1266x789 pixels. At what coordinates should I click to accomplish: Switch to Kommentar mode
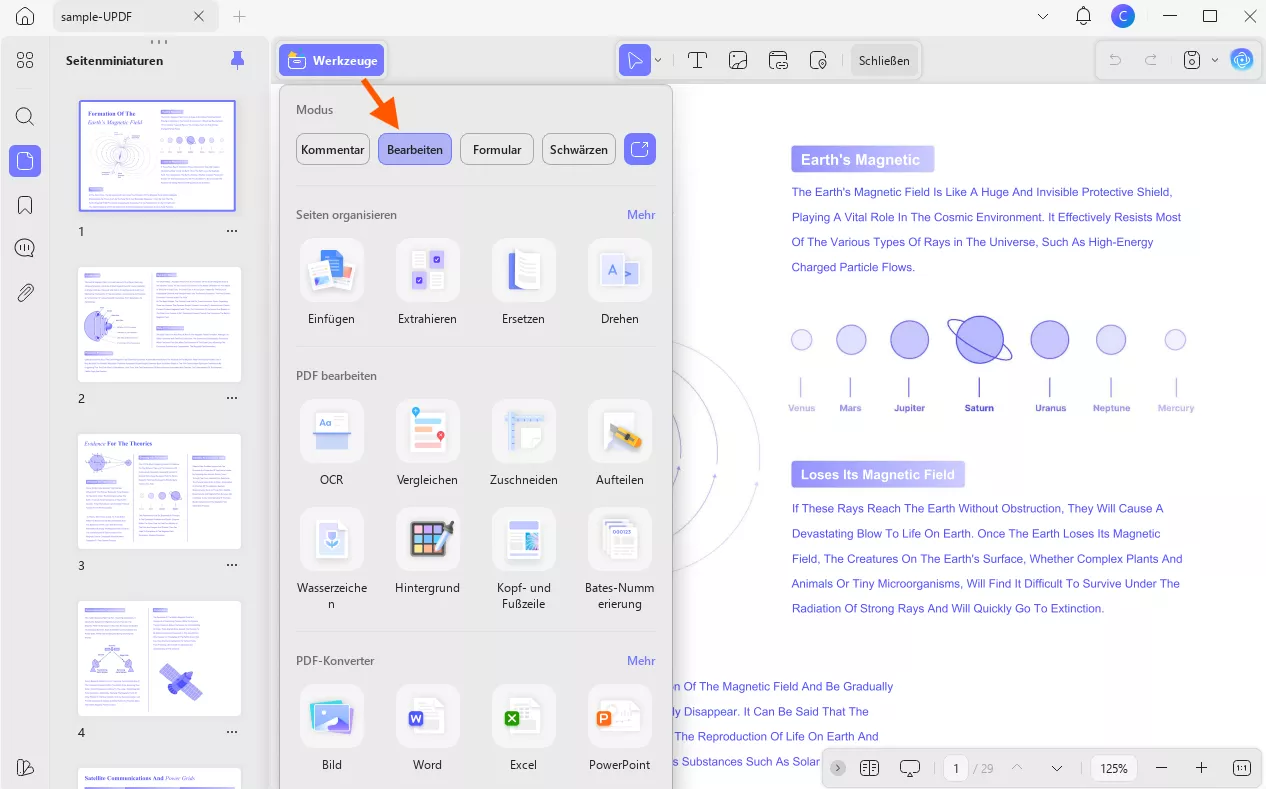point(333,149)
